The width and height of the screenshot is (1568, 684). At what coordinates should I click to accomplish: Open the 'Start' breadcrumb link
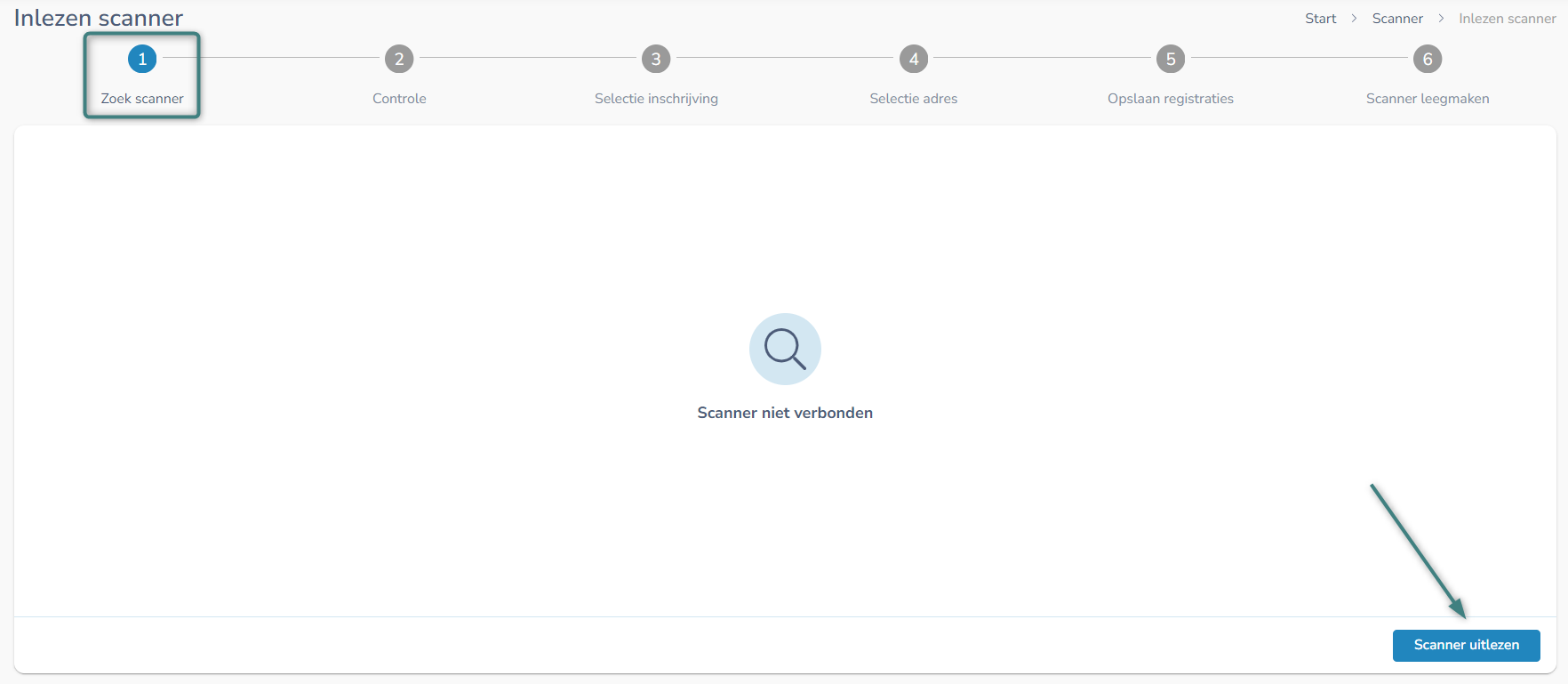(1320, 19)
